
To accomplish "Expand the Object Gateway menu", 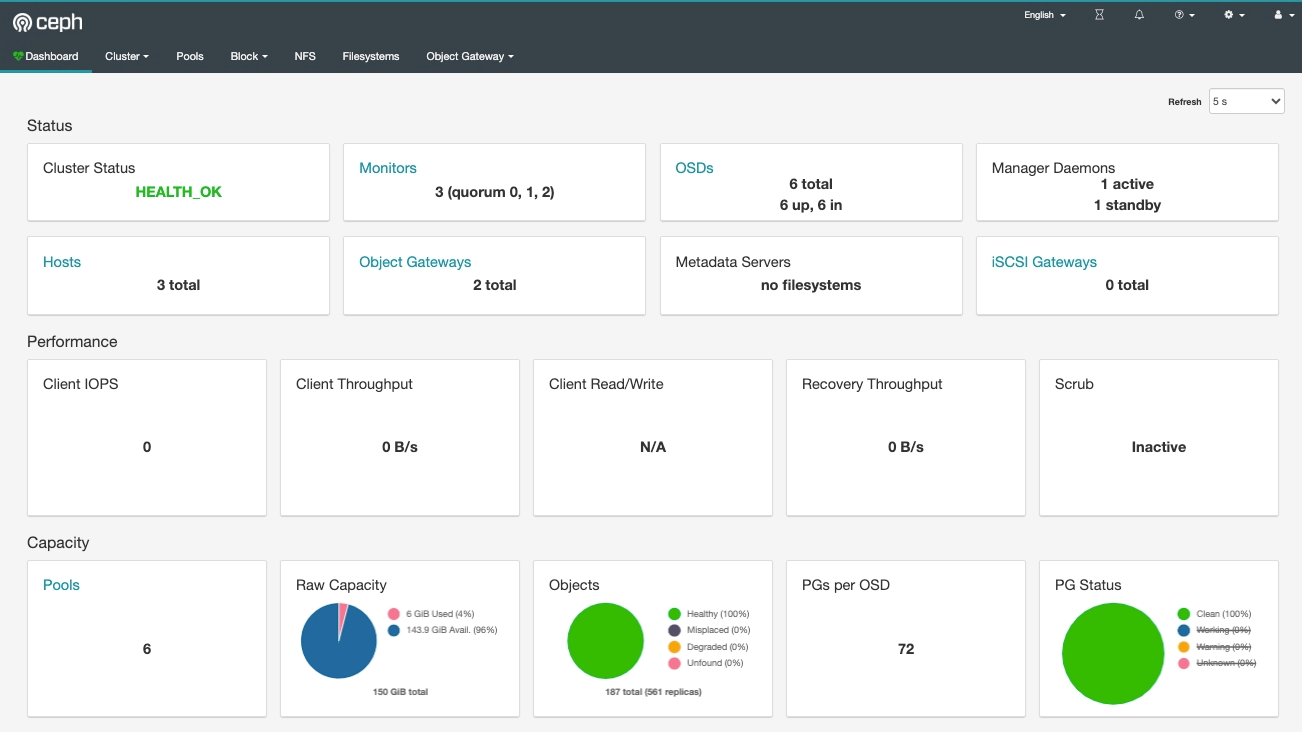I will [x=469, y=56].
